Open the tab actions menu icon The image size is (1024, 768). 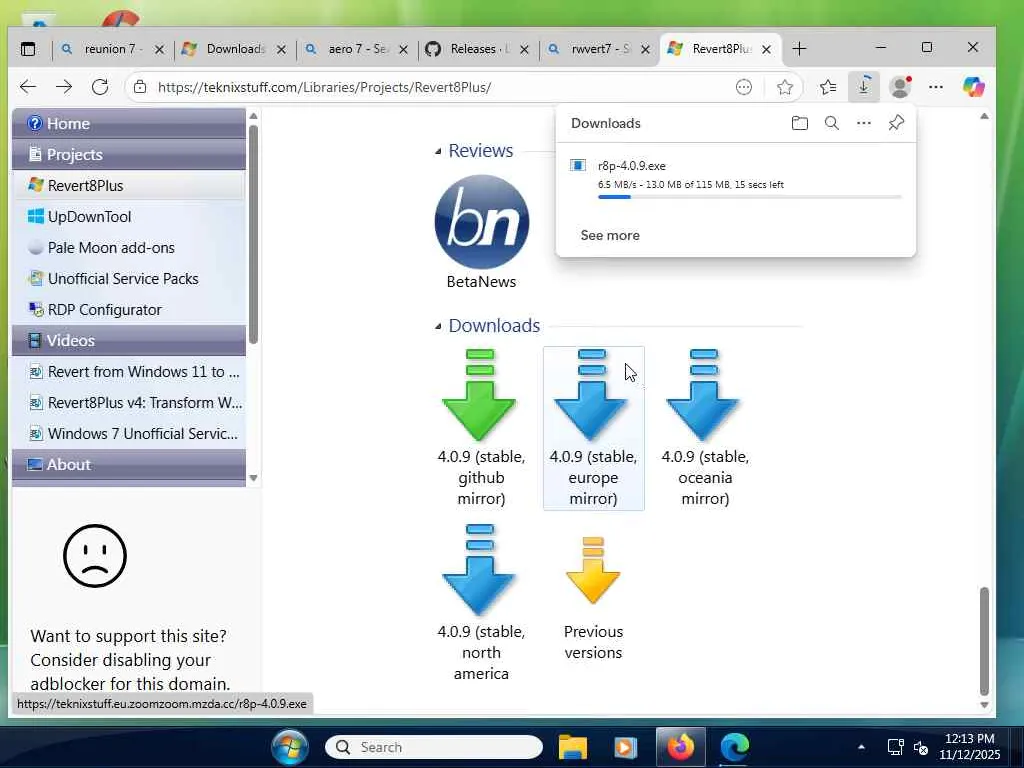pyautogui.click(x=28, y=49)
